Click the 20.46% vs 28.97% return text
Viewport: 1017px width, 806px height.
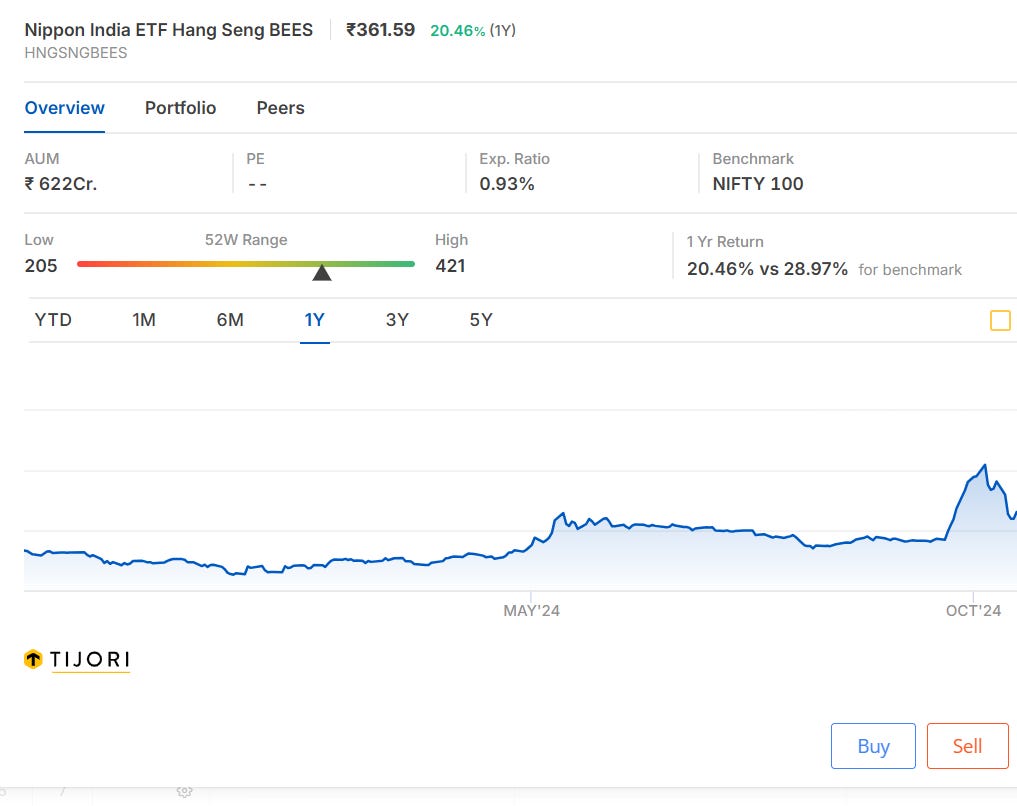tap(767, 269)
